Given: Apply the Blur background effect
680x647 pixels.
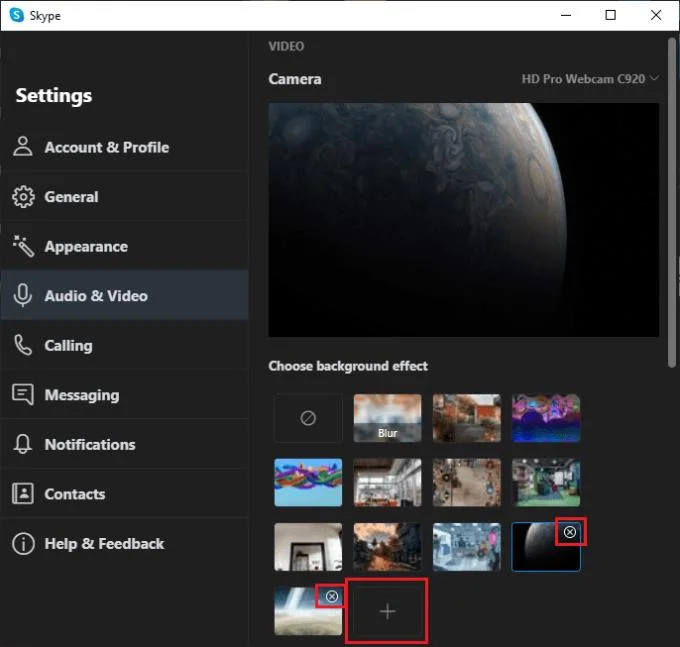Looking at the screenshot, I should click(x=387, y=418).
